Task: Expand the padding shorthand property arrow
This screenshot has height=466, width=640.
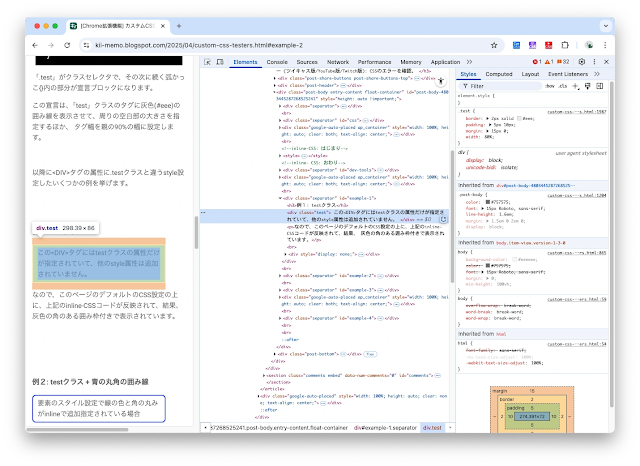Action: point(490,125)
